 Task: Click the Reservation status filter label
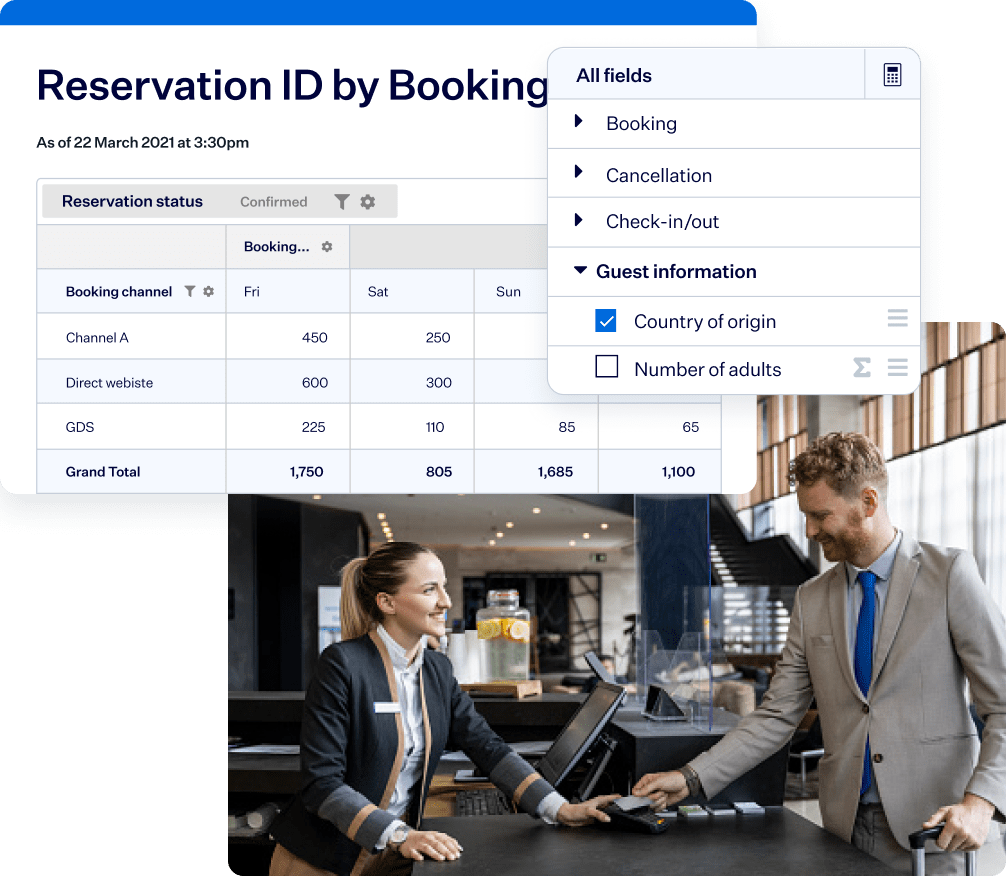(132, 201)
